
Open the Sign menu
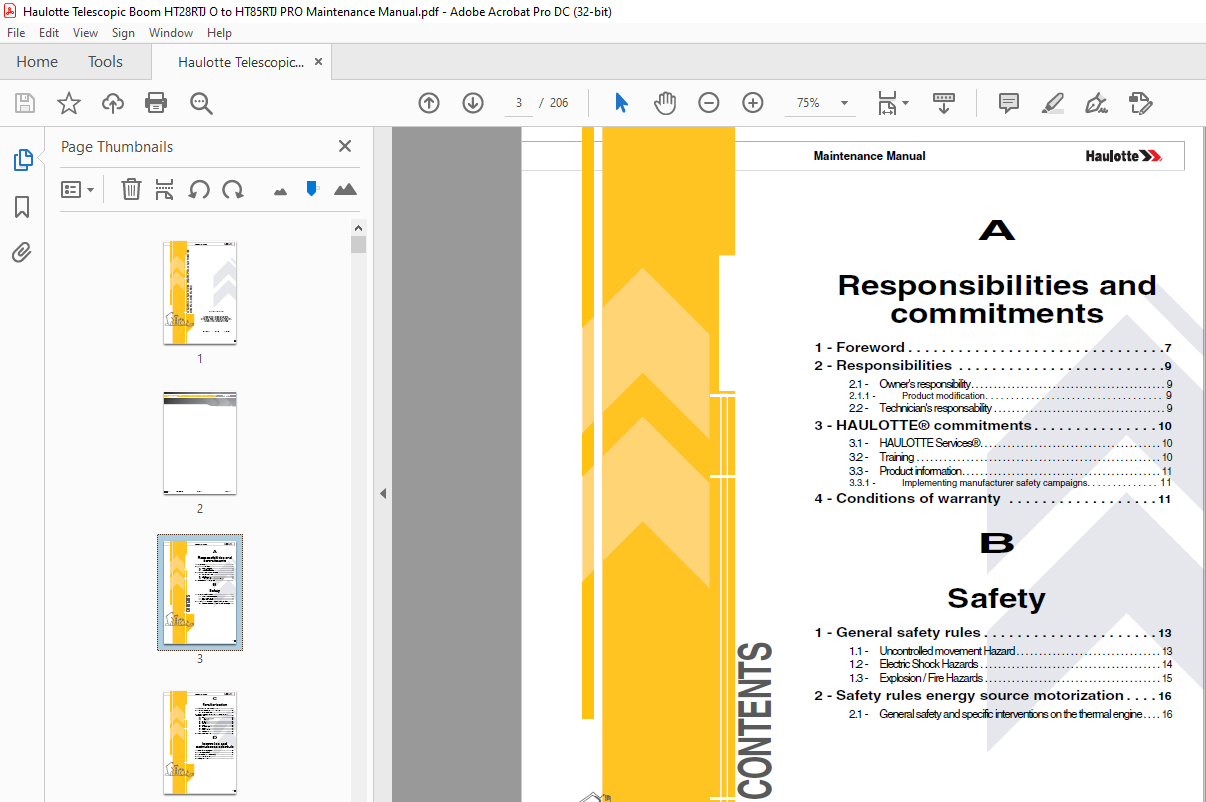(123, 33)
